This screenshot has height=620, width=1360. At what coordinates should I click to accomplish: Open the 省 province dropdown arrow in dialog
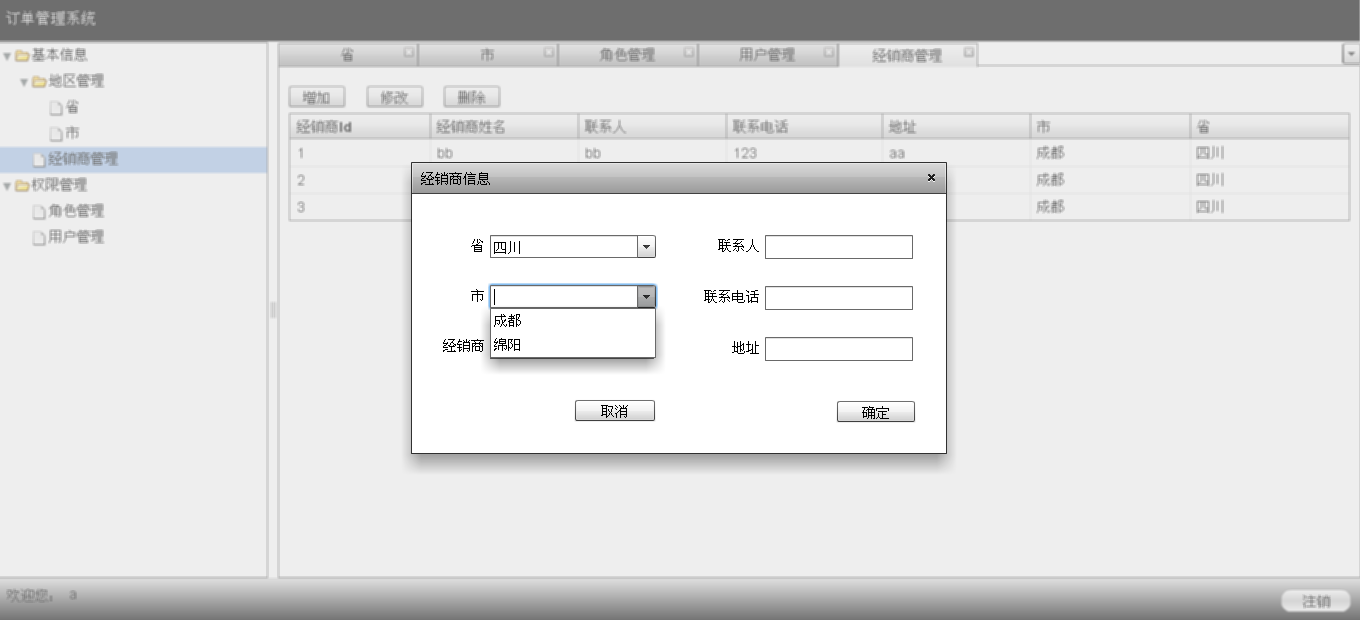pyautogui.click(x=646, y=247)
